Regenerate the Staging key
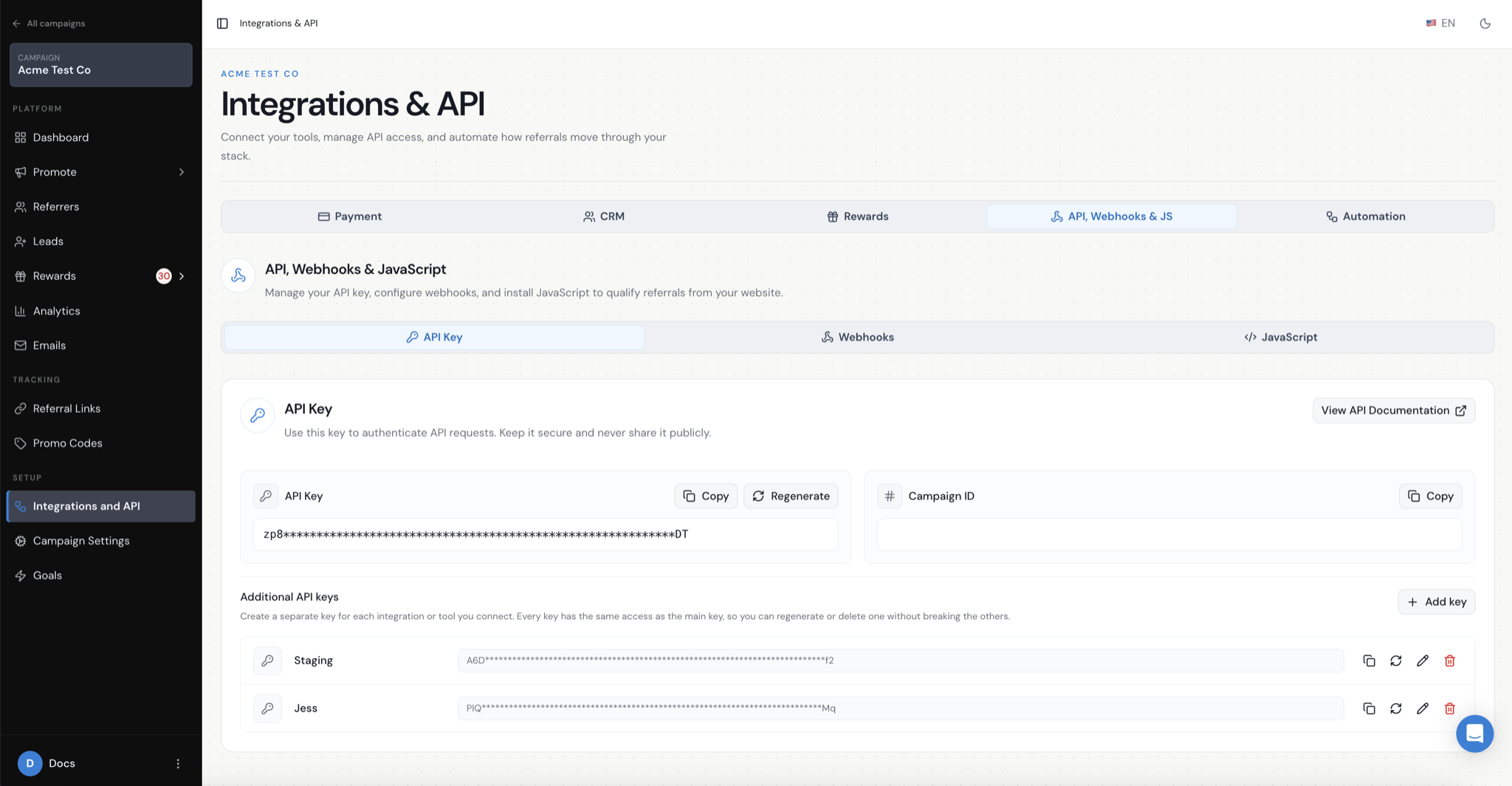 pyautogui.click(x=1395, y=660)
